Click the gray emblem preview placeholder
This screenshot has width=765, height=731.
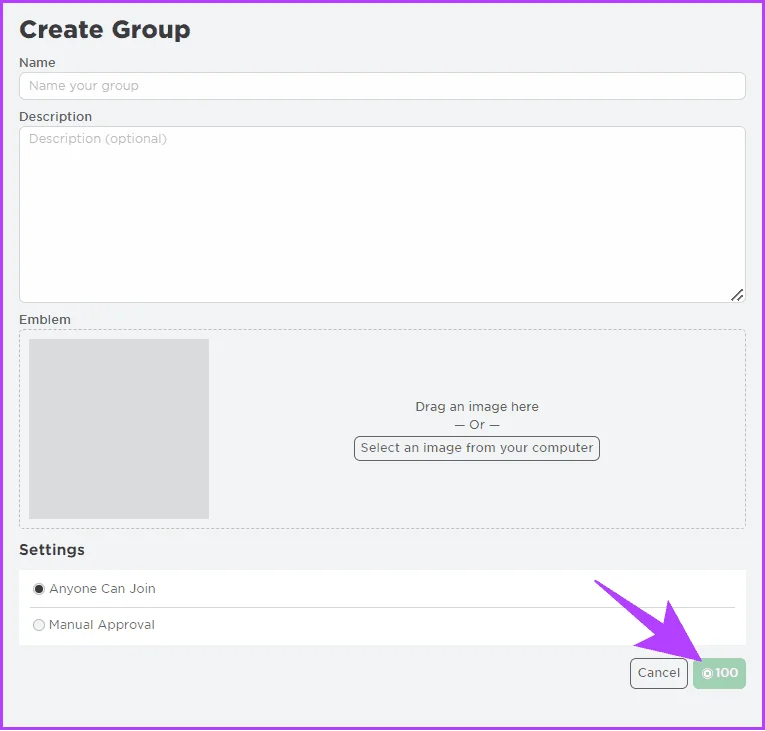pos(119,428)
